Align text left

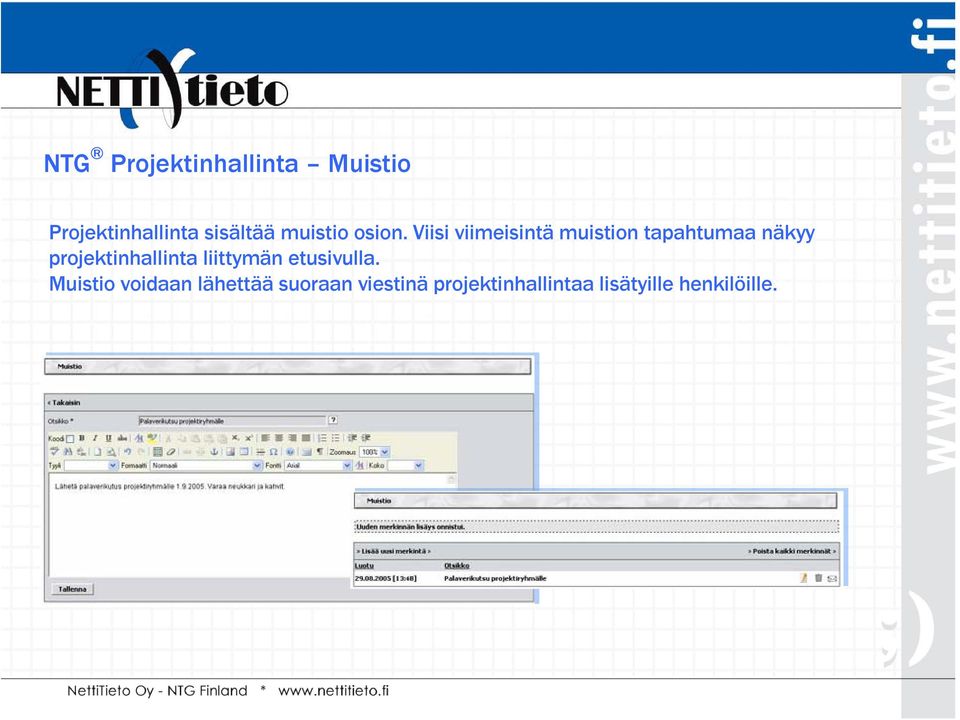click(265, 438)
